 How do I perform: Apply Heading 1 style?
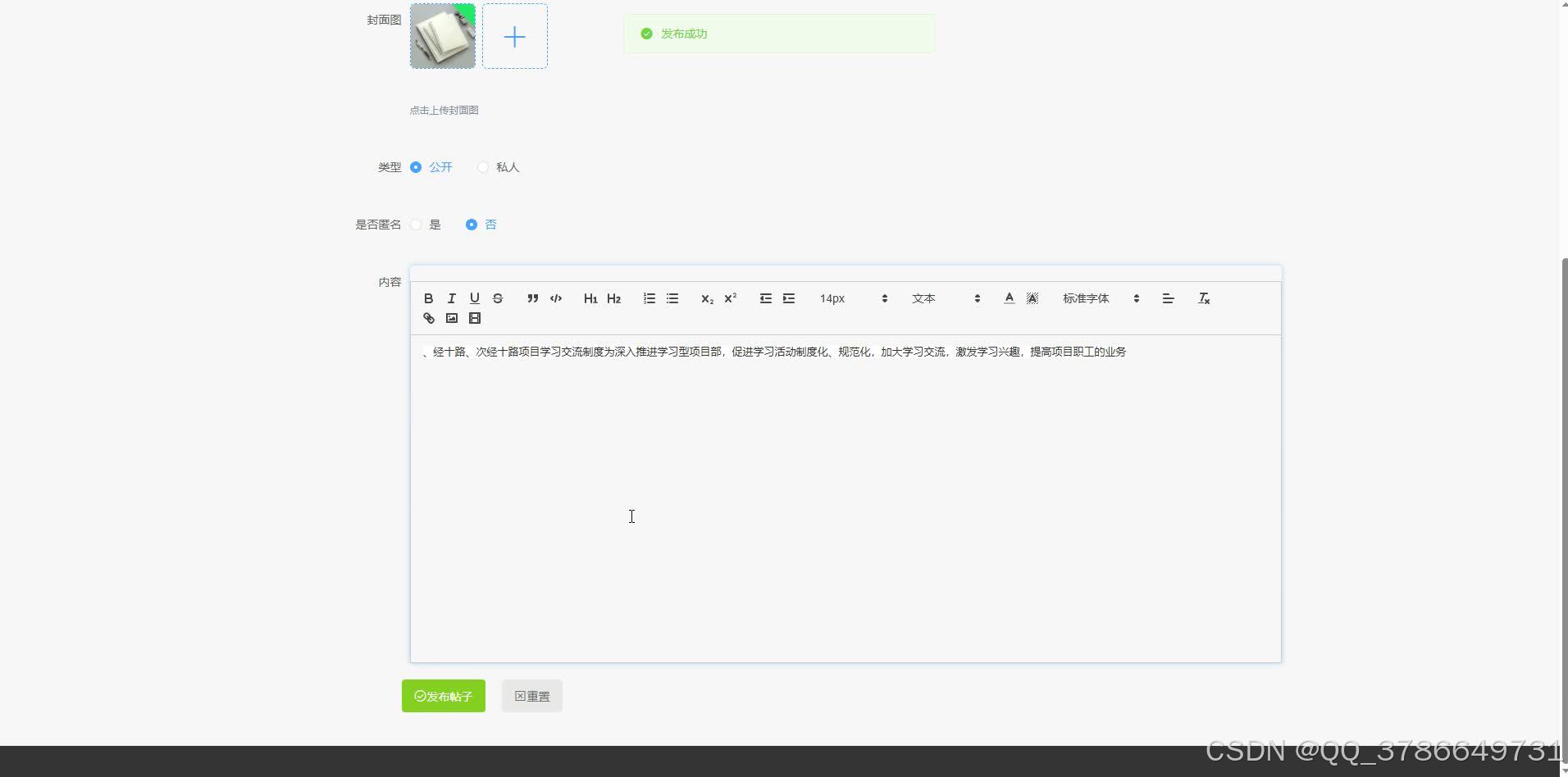(590, 298)
